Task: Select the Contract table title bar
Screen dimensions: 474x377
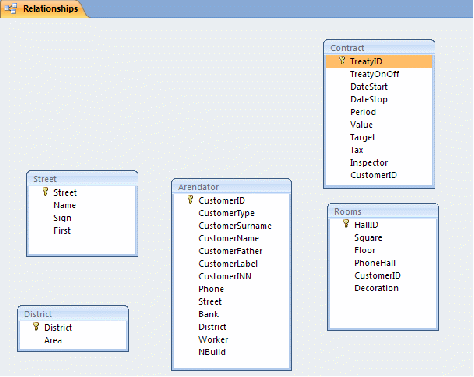Action: [379, 48]
